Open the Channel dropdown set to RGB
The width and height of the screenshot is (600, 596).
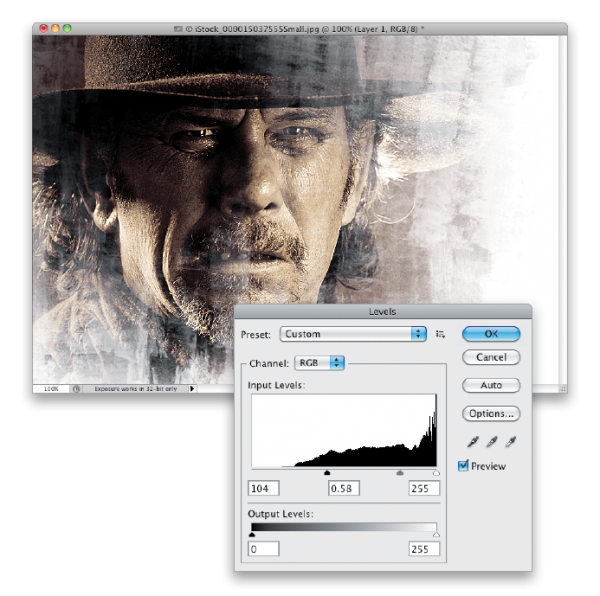click(x=319, y=362)
